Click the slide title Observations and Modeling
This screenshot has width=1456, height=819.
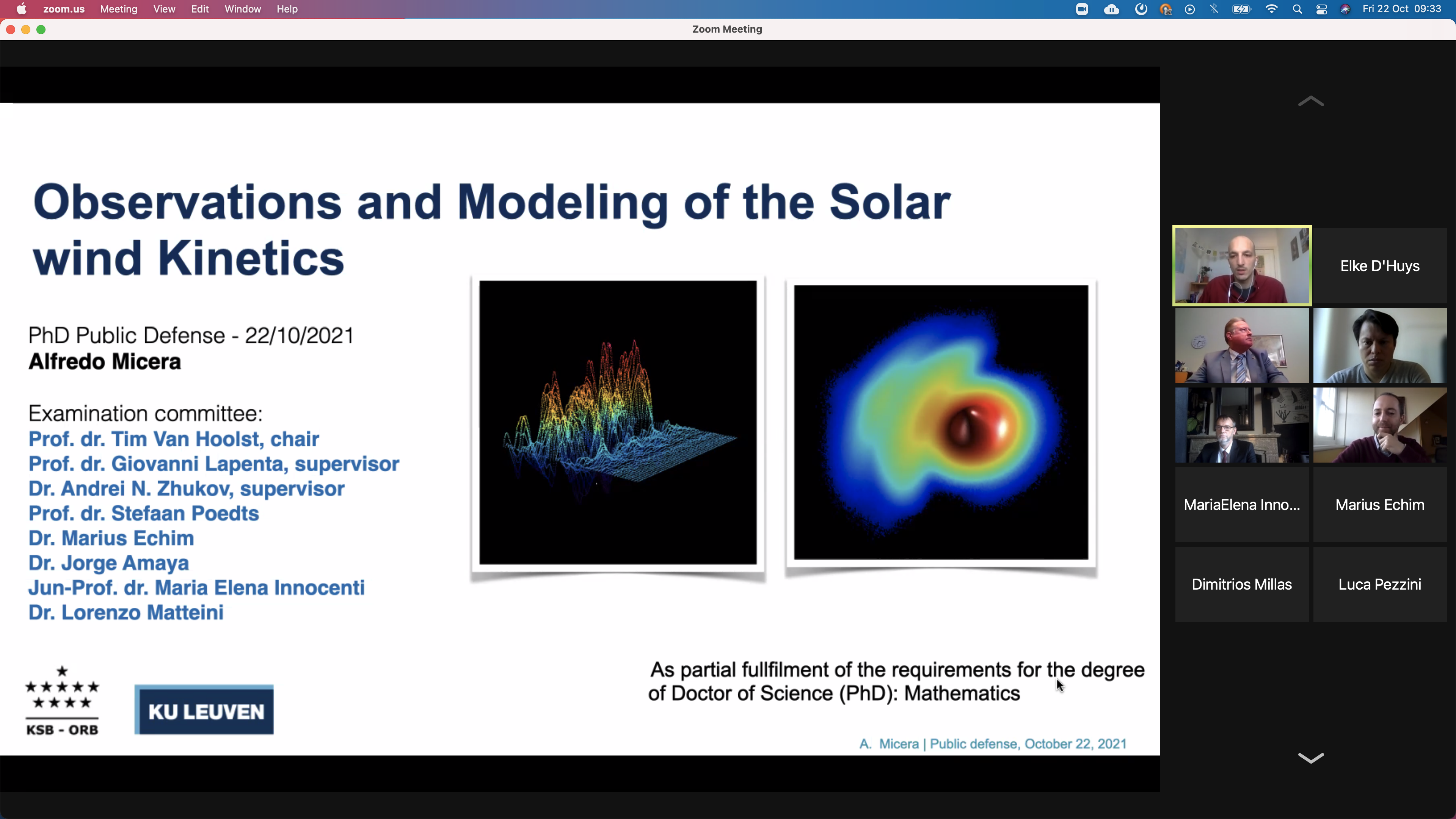click(492, 230)
